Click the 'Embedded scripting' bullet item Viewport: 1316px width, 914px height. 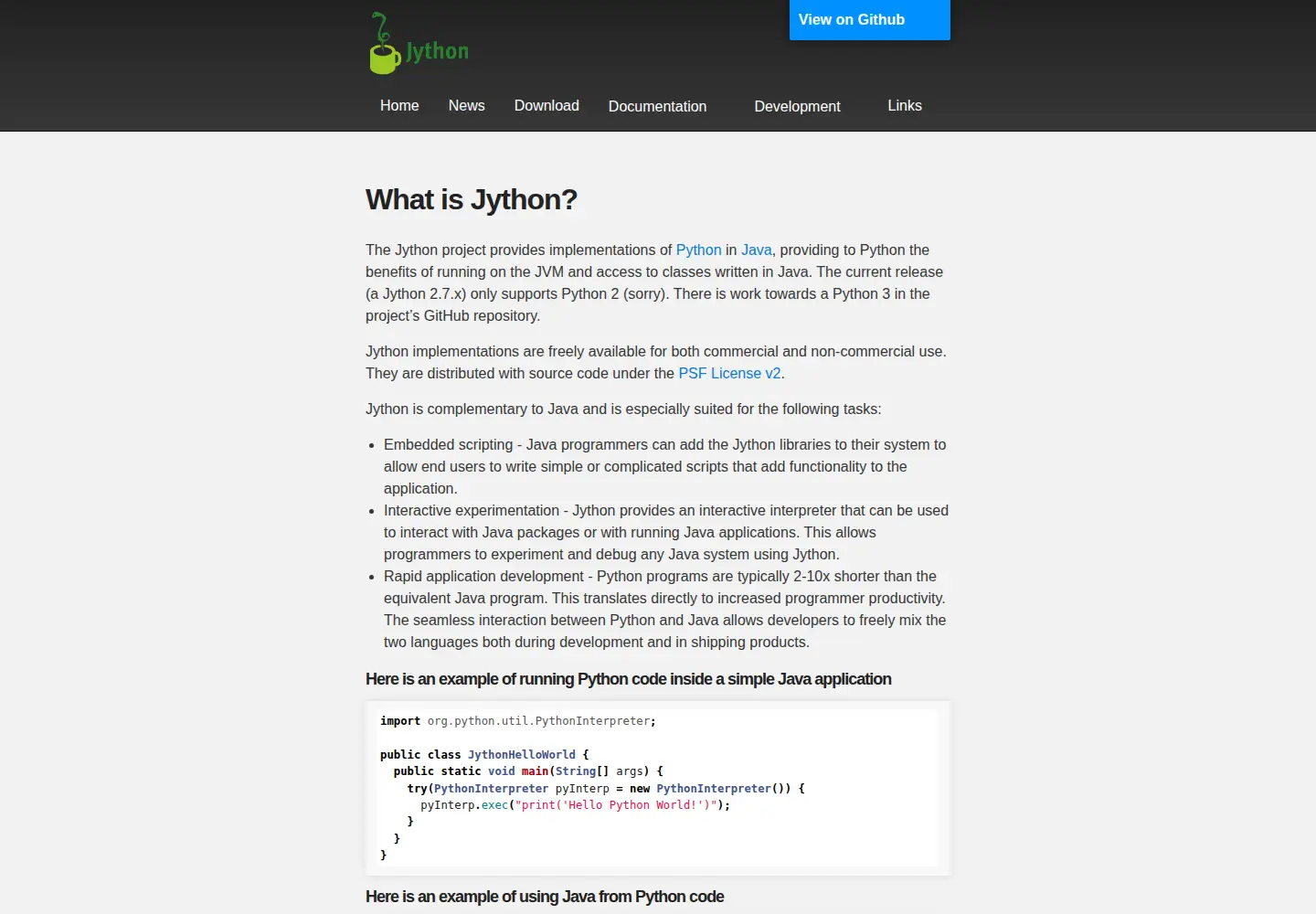click(665, 467)
